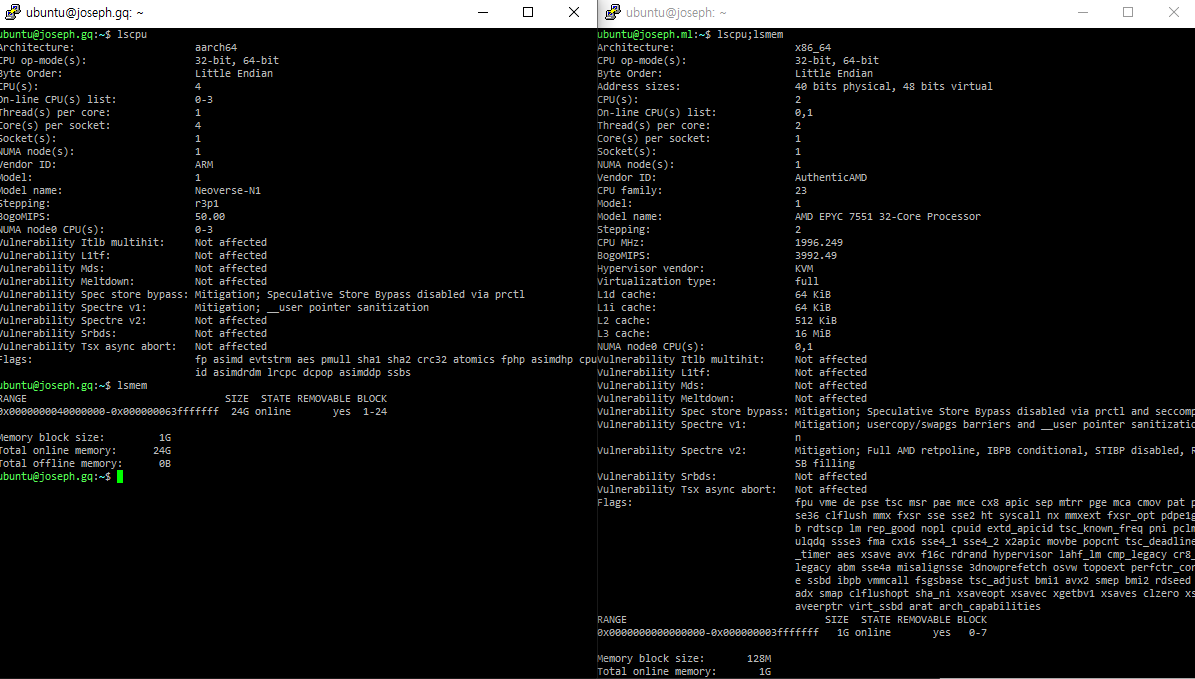Click 'adx smap clflushopt sha_ni' flags line
1195x679 pixels.
point(995,594)
